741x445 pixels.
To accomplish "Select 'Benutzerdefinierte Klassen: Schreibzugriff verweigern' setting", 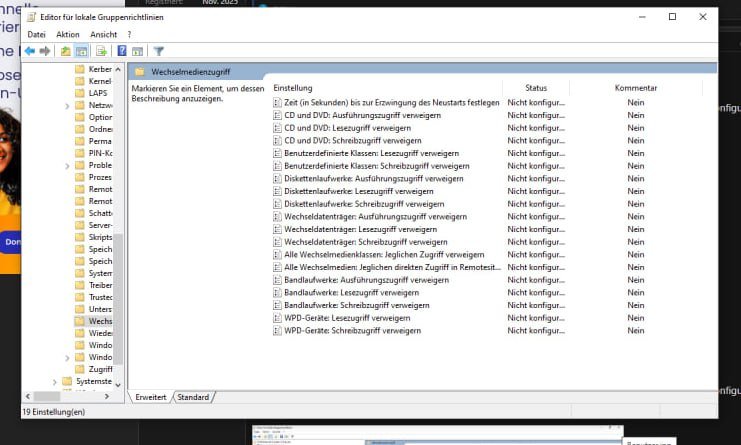I will [377, 166].
